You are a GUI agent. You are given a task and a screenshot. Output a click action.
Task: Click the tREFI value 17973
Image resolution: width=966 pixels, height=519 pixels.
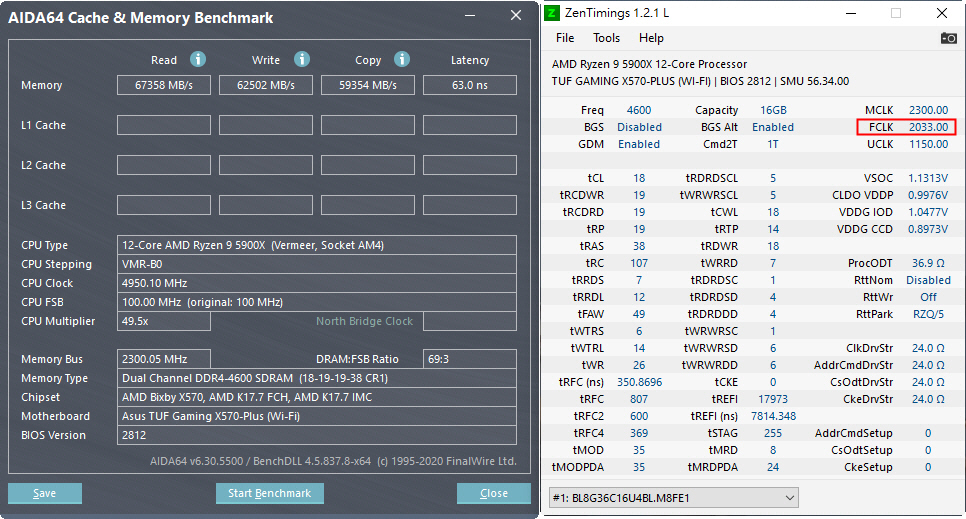point(773,399)
